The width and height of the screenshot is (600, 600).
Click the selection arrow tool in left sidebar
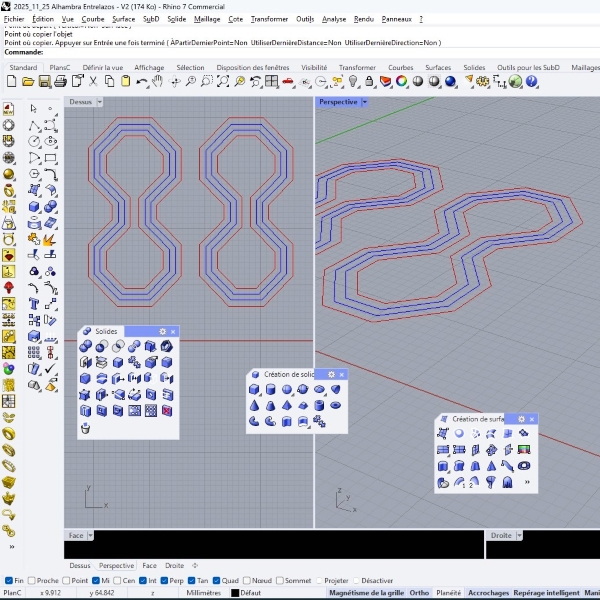click(34, 109)
